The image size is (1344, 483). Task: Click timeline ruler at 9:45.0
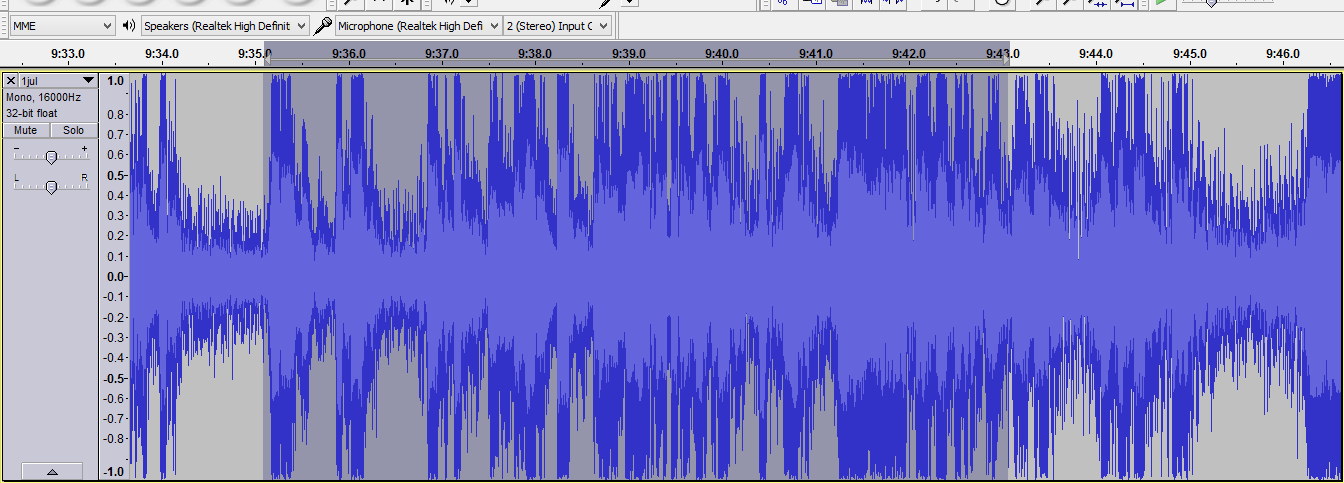1189,53
